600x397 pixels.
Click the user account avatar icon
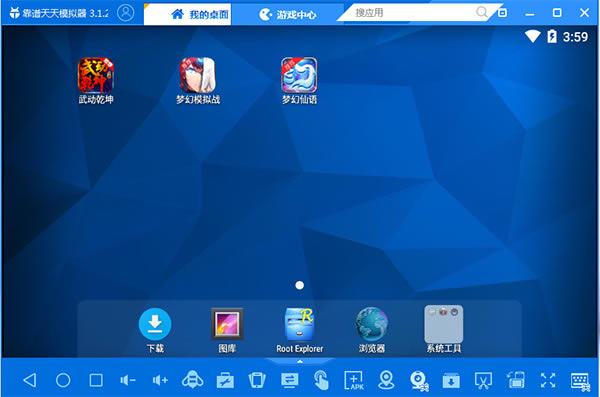click(x=126, y=13)
